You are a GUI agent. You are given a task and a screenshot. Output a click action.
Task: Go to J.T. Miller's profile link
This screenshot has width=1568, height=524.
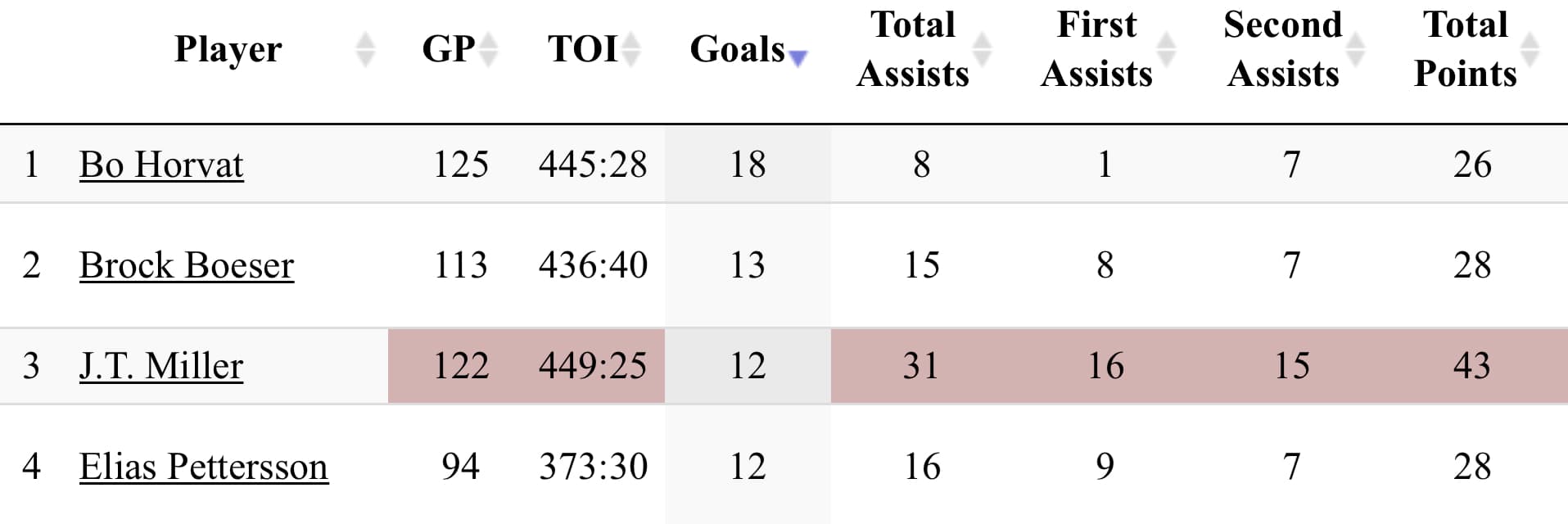161,366
